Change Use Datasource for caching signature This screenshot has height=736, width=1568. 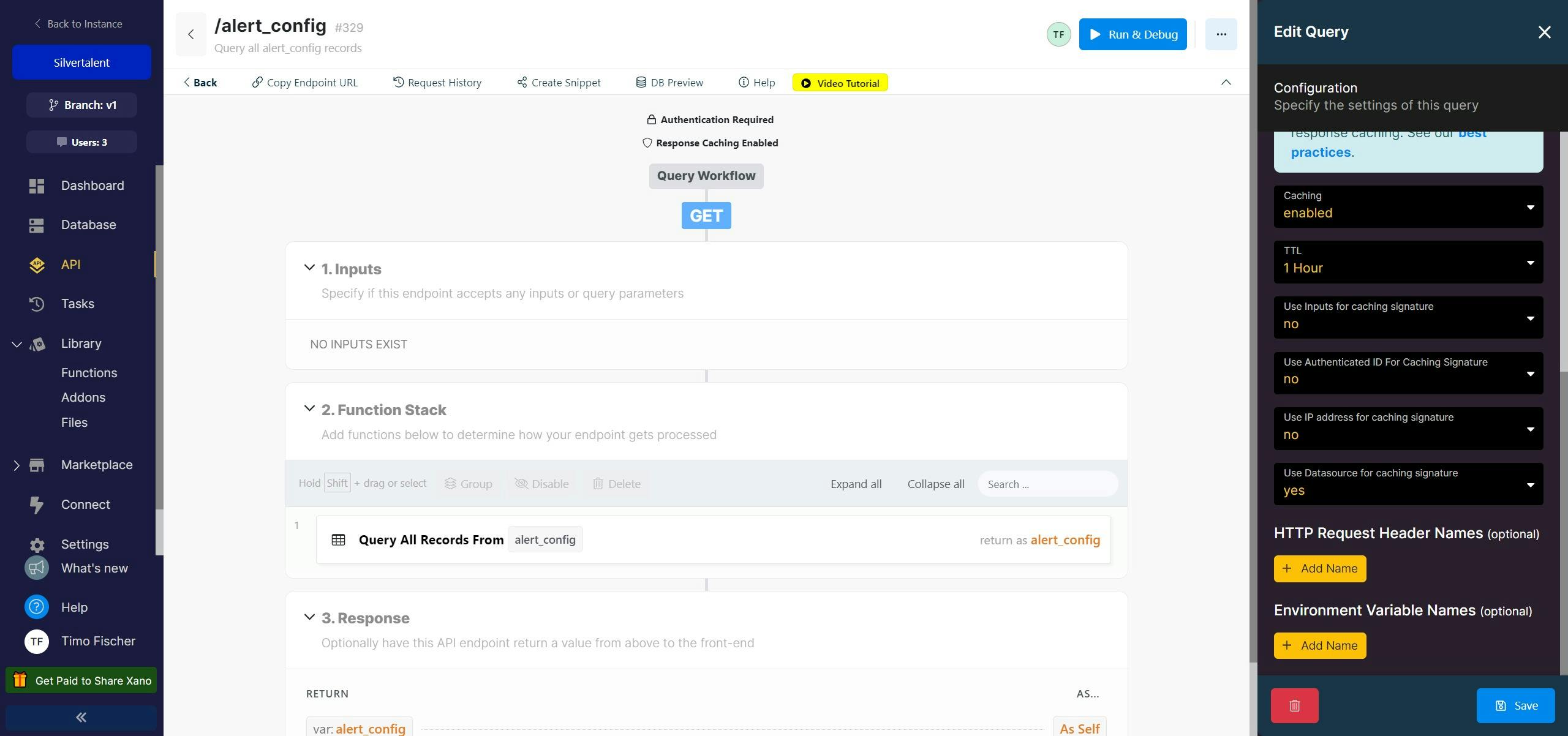click(1408, 484)
